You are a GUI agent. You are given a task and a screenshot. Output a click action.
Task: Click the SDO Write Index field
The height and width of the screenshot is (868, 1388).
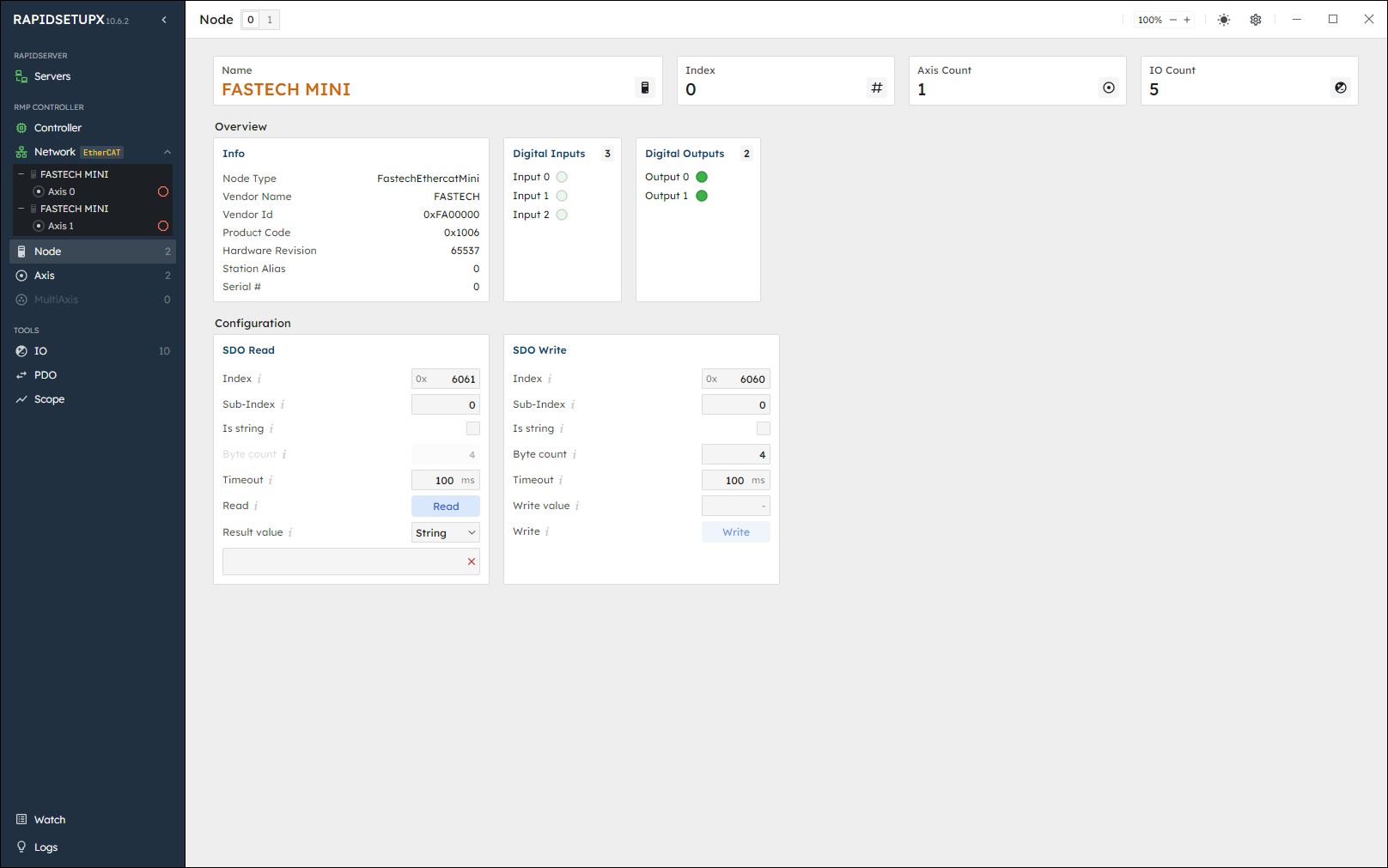[736, 379]
